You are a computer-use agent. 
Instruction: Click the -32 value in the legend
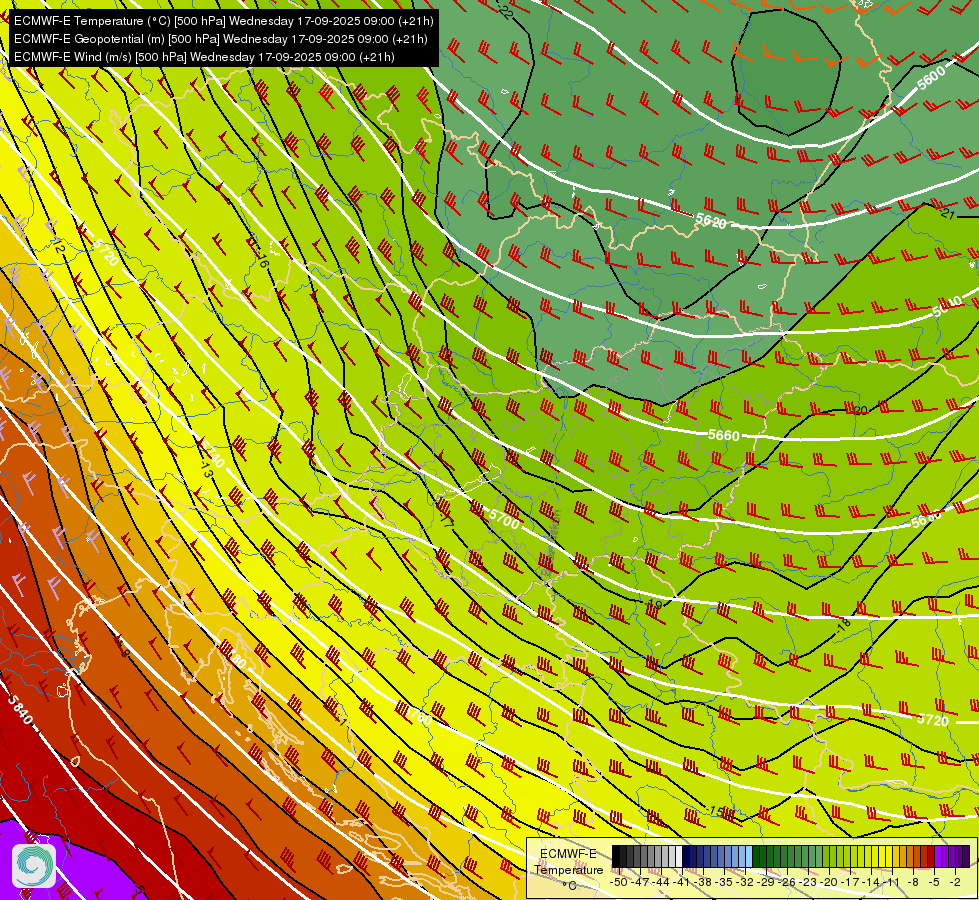tap(746, 882)
